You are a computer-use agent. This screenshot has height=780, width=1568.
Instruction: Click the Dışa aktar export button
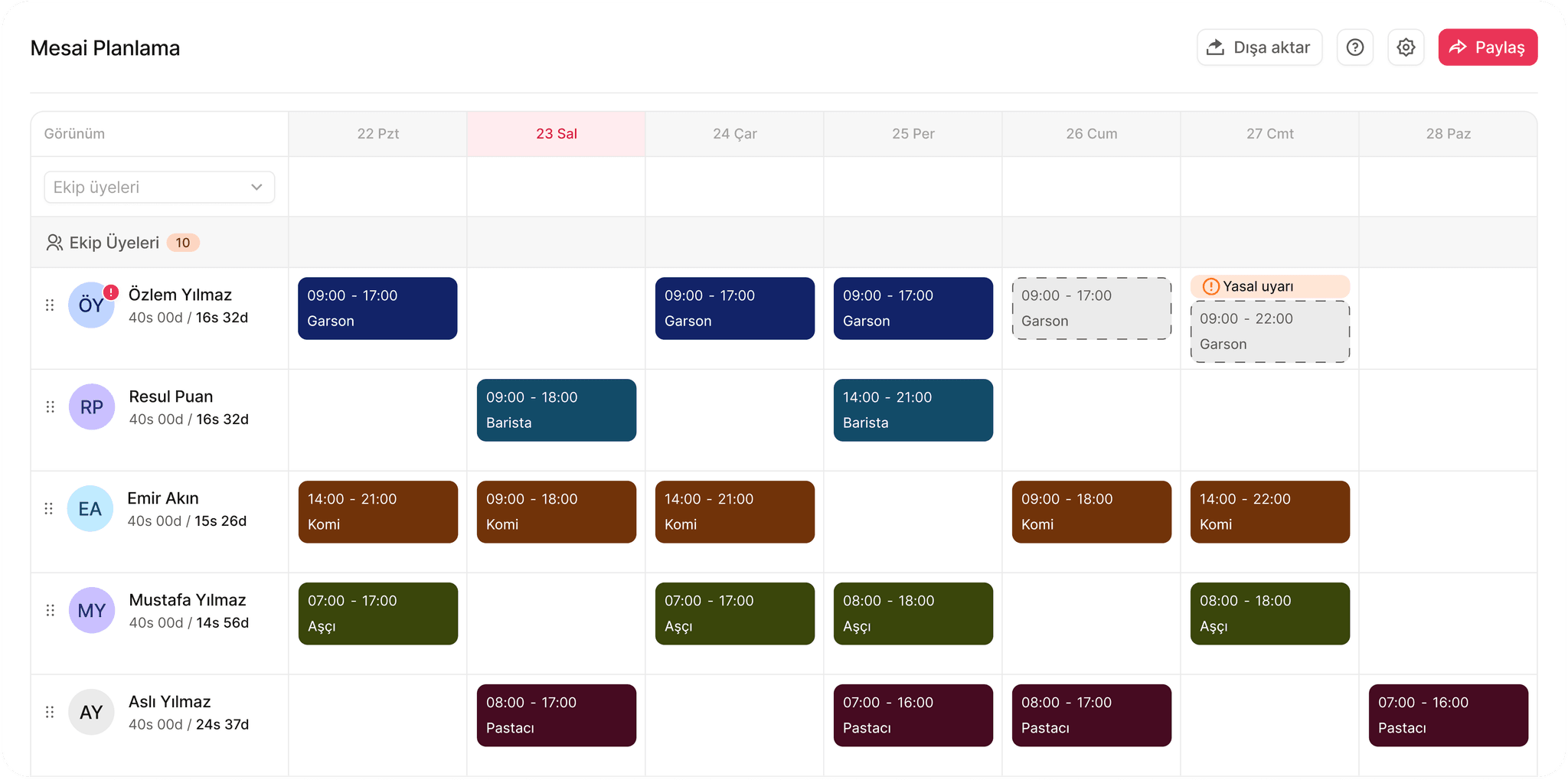pyautogui.click(x=1259, y=47)
